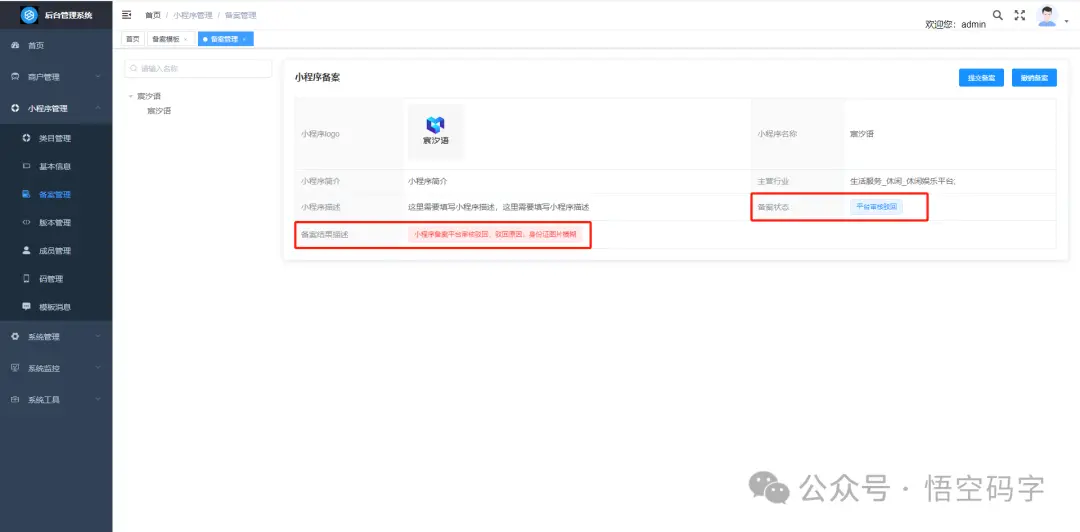This screenshot has height=532, width=1080.
Task: Open 首页 via its dashboard icon in sidebar
Action: [x=14, y=45]
